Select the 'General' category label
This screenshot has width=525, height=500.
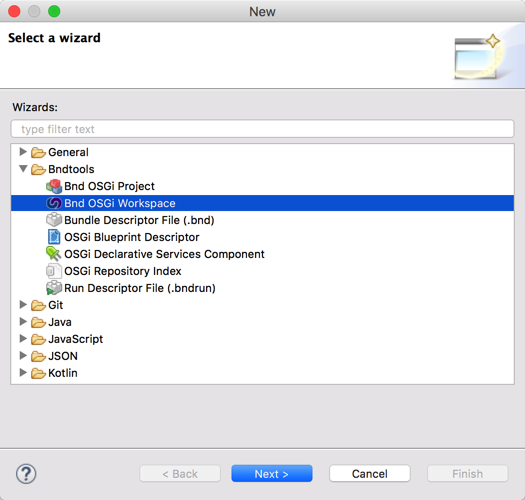(68, 152)
